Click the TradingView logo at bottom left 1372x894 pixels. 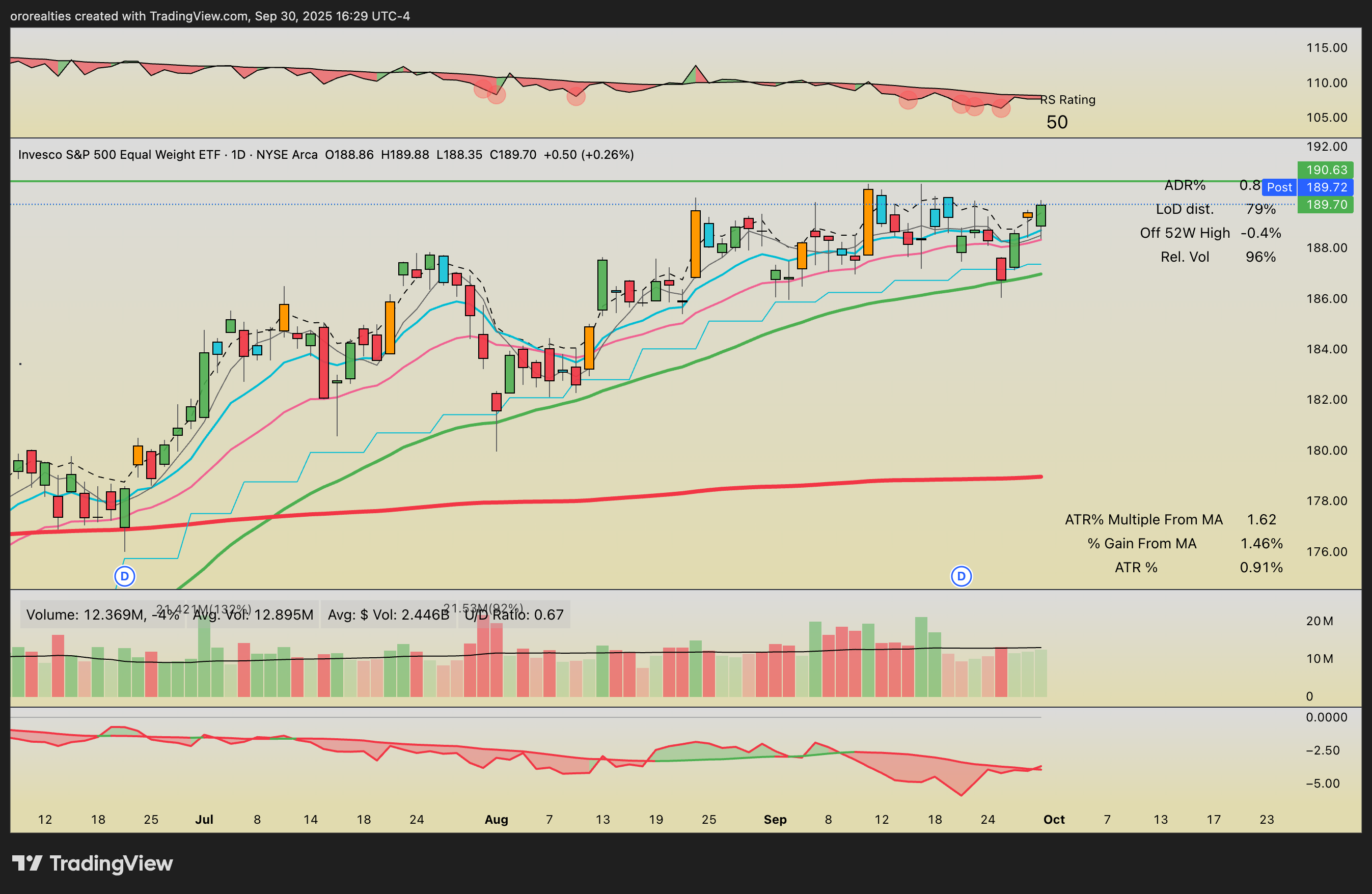coord(92,863)
